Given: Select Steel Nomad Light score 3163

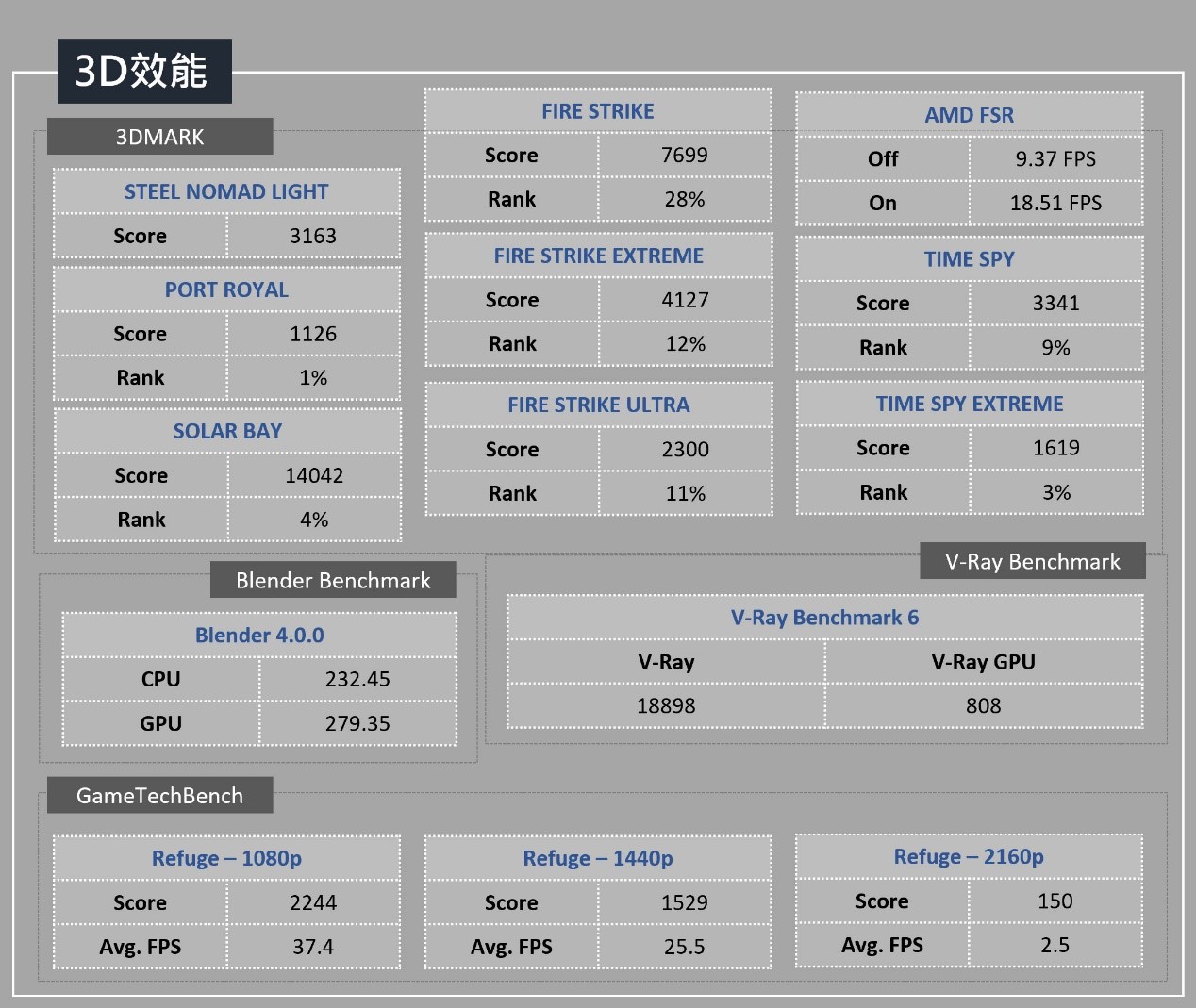Looking at the screenshot, I should (313, 236).
